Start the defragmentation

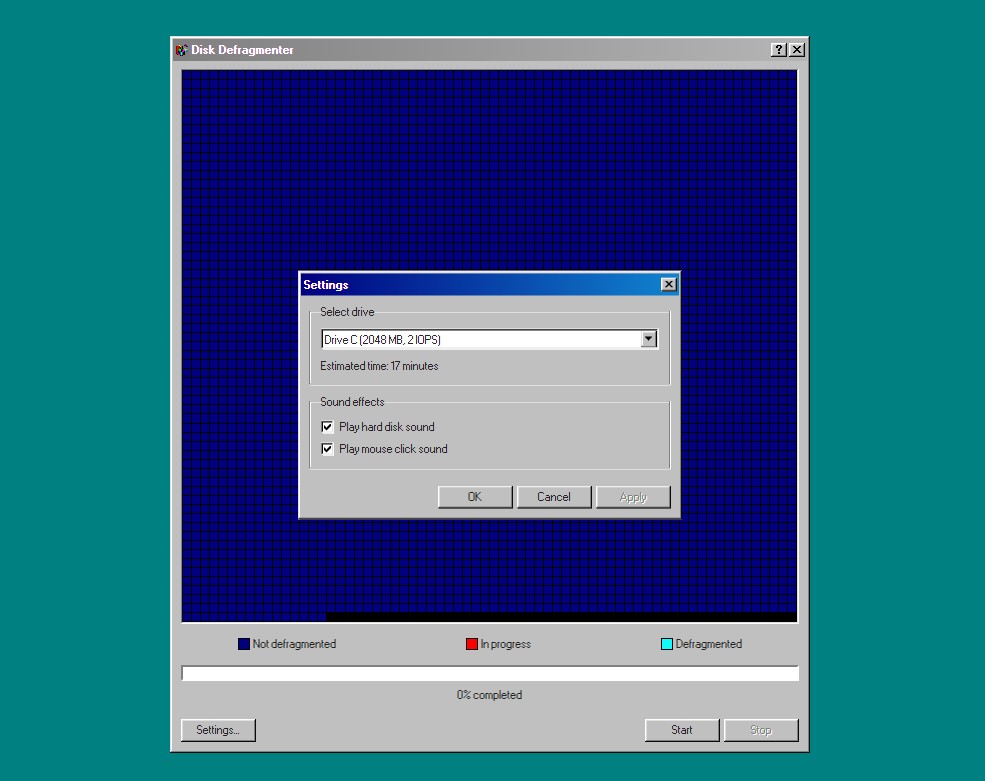pyautogui.click(x=682, y=730)
